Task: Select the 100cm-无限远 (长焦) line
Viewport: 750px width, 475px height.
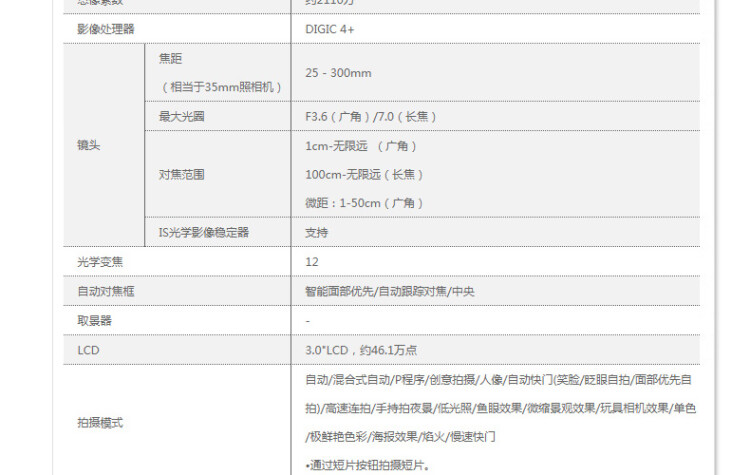Action: [364, 175]
